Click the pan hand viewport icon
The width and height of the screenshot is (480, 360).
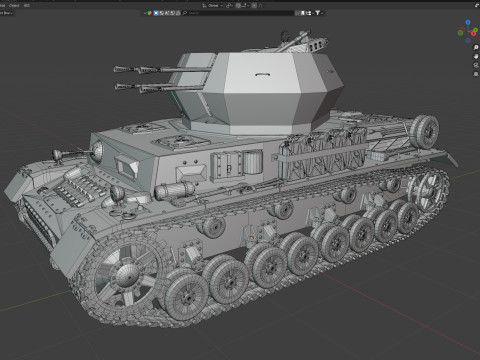point(476,56)
